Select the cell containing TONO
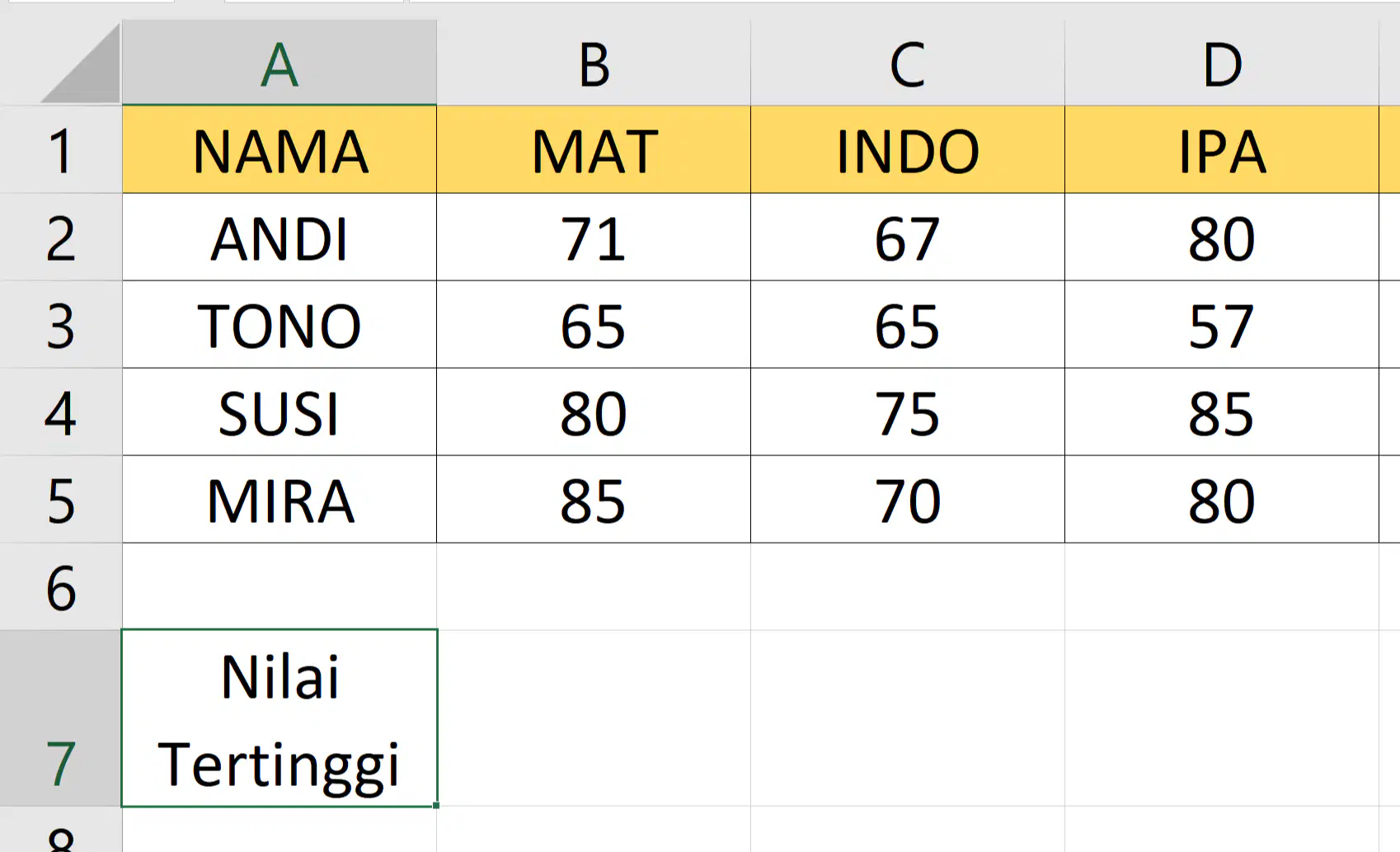1400x852 pixels. tap(280, 325)
